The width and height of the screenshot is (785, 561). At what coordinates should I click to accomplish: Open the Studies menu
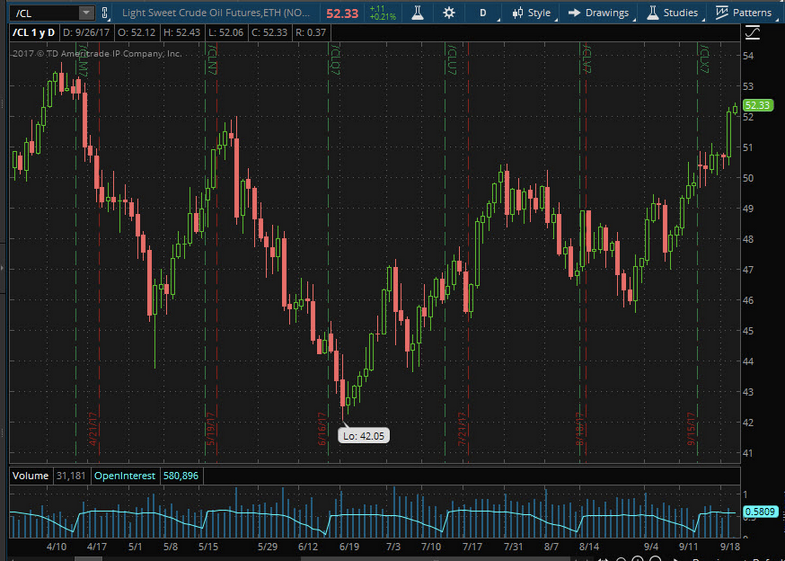coord(672,13)
